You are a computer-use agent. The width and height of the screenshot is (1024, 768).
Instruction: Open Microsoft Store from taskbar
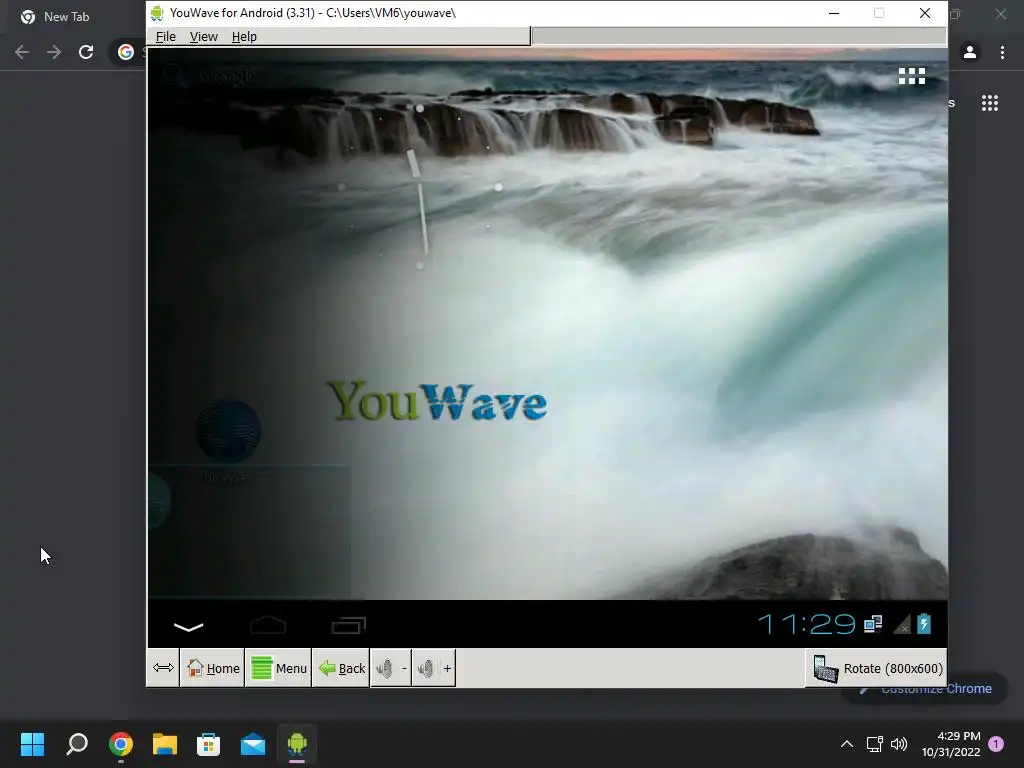208,744
